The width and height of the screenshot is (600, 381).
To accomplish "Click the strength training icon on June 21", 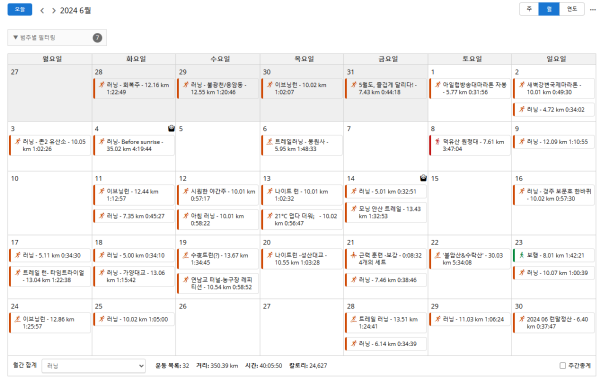I will [x=353, y=255].
